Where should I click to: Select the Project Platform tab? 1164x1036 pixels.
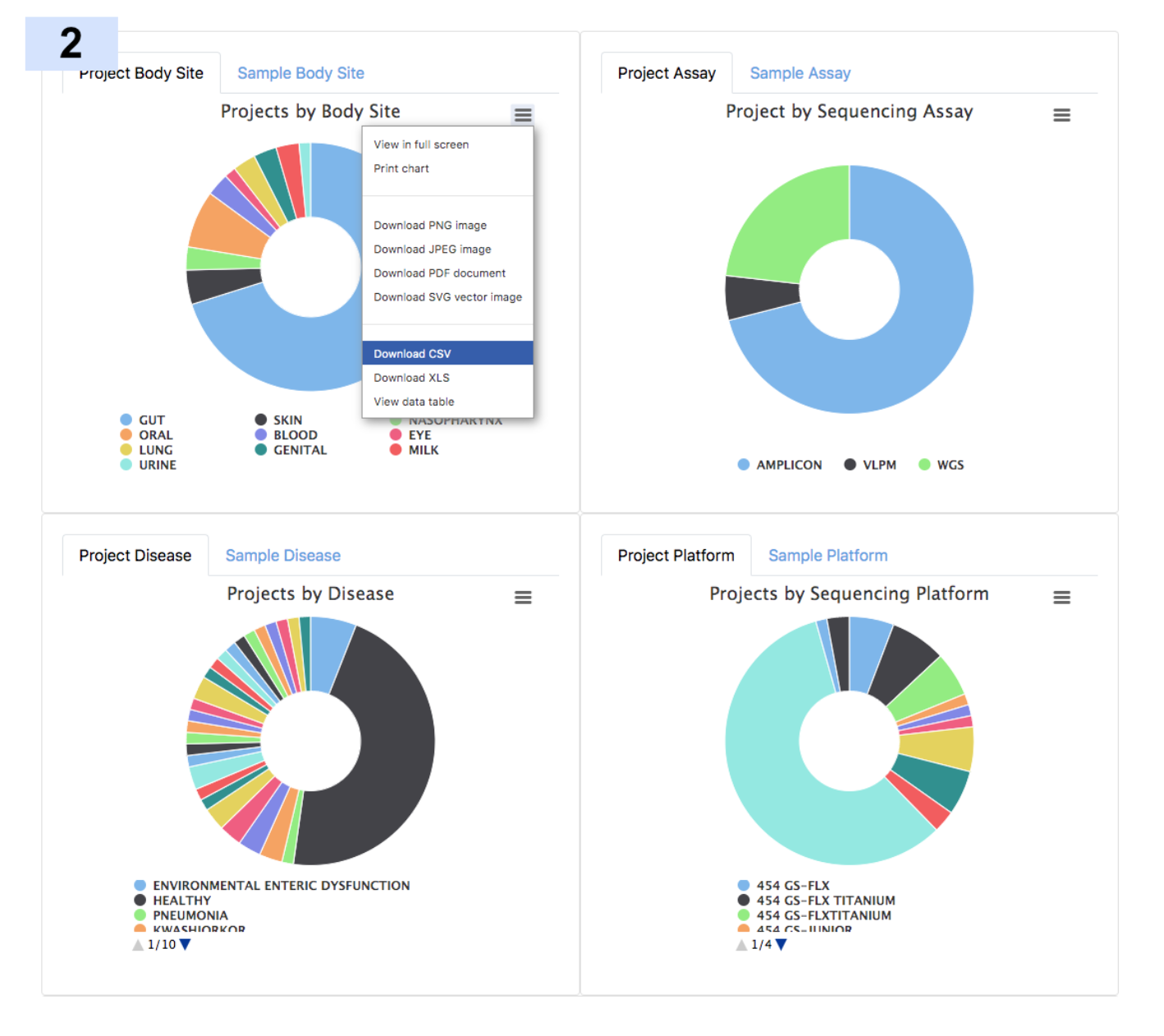point(676,556)
